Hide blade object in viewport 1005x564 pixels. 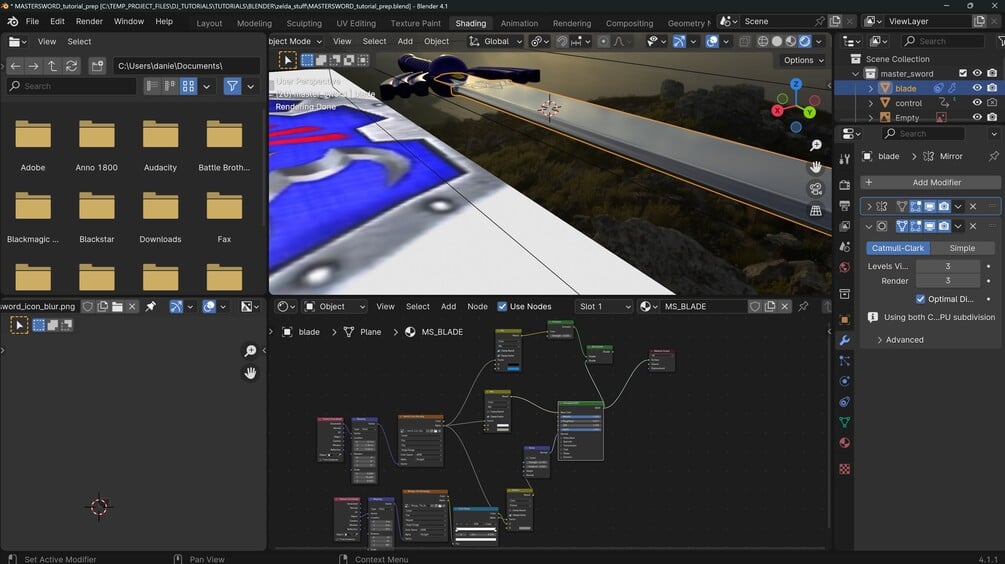(x=977, y=88)
